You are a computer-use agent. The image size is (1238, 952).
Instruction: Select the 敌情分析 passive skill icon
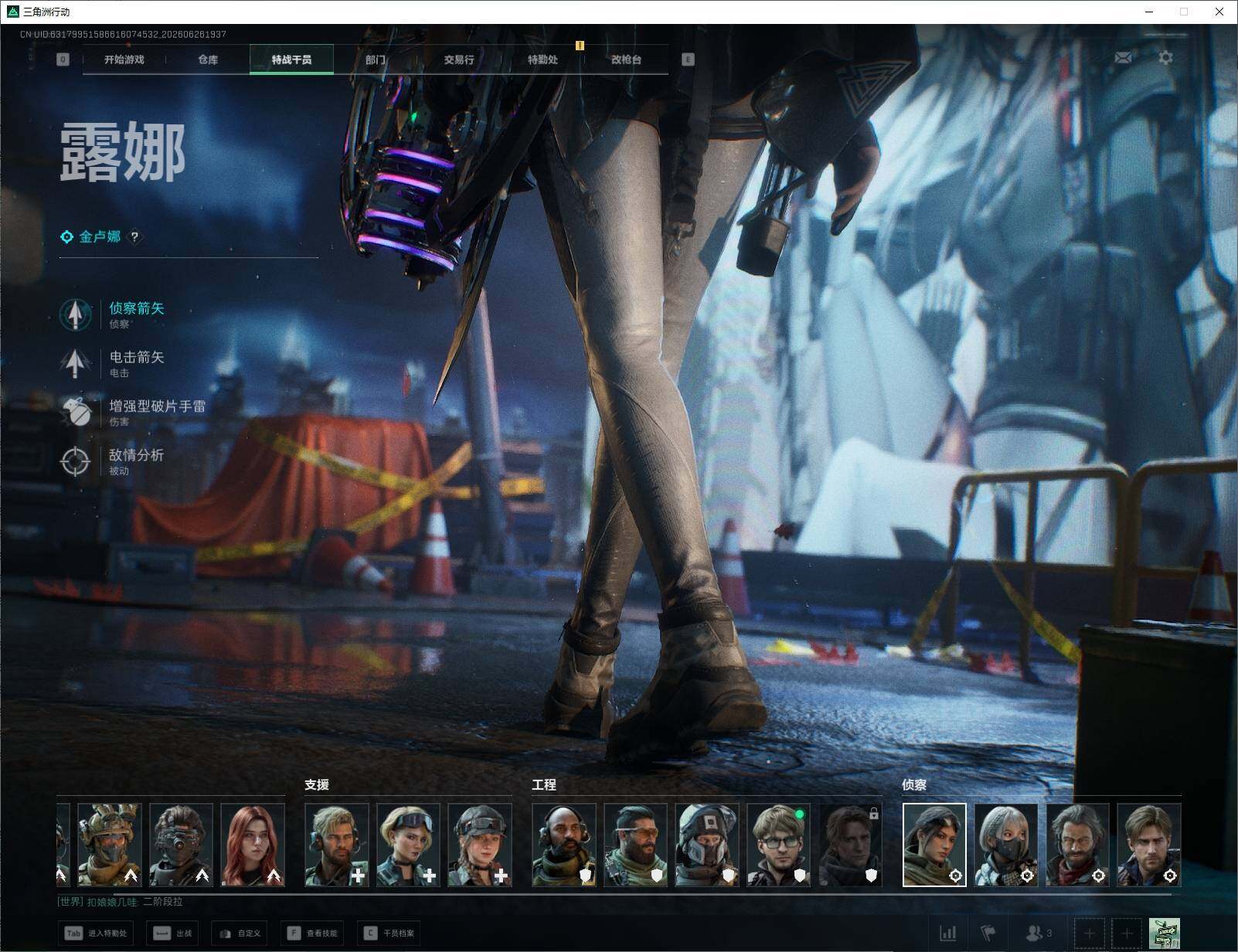click(75, 461)
